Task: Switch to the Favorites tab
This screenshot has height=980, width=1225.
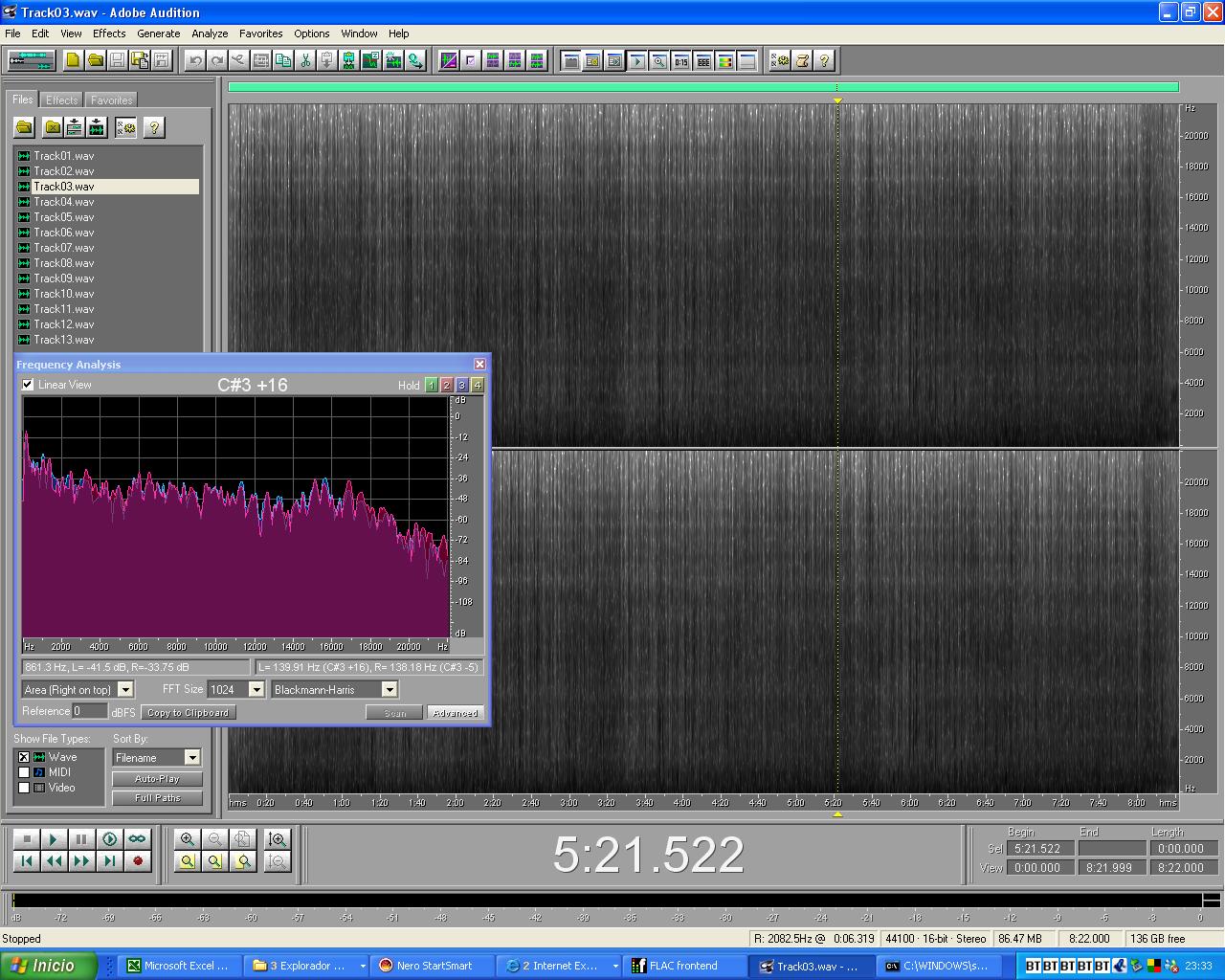Action: 111,100
